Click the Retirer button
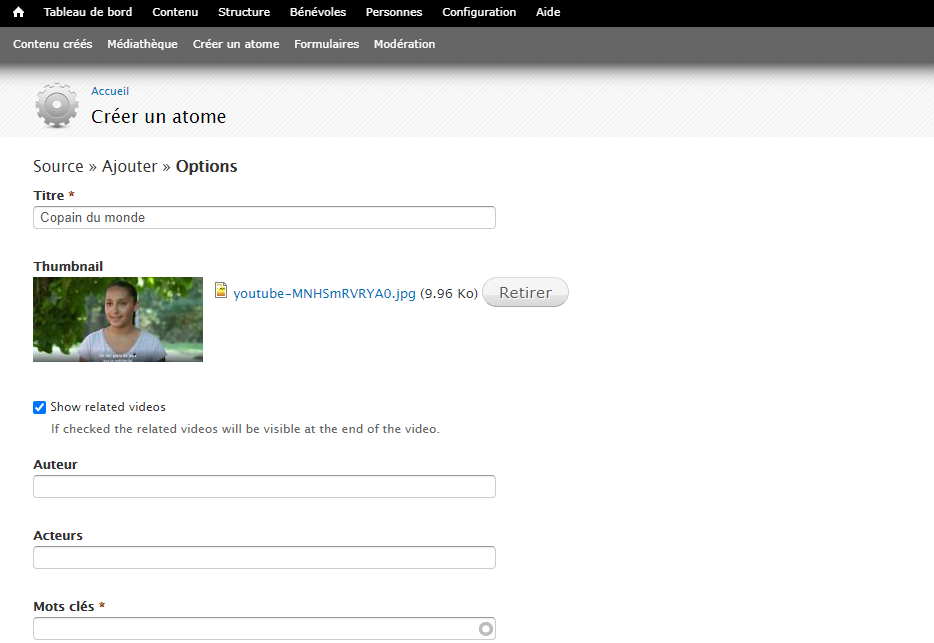934x643 pixels. [525, 293]
